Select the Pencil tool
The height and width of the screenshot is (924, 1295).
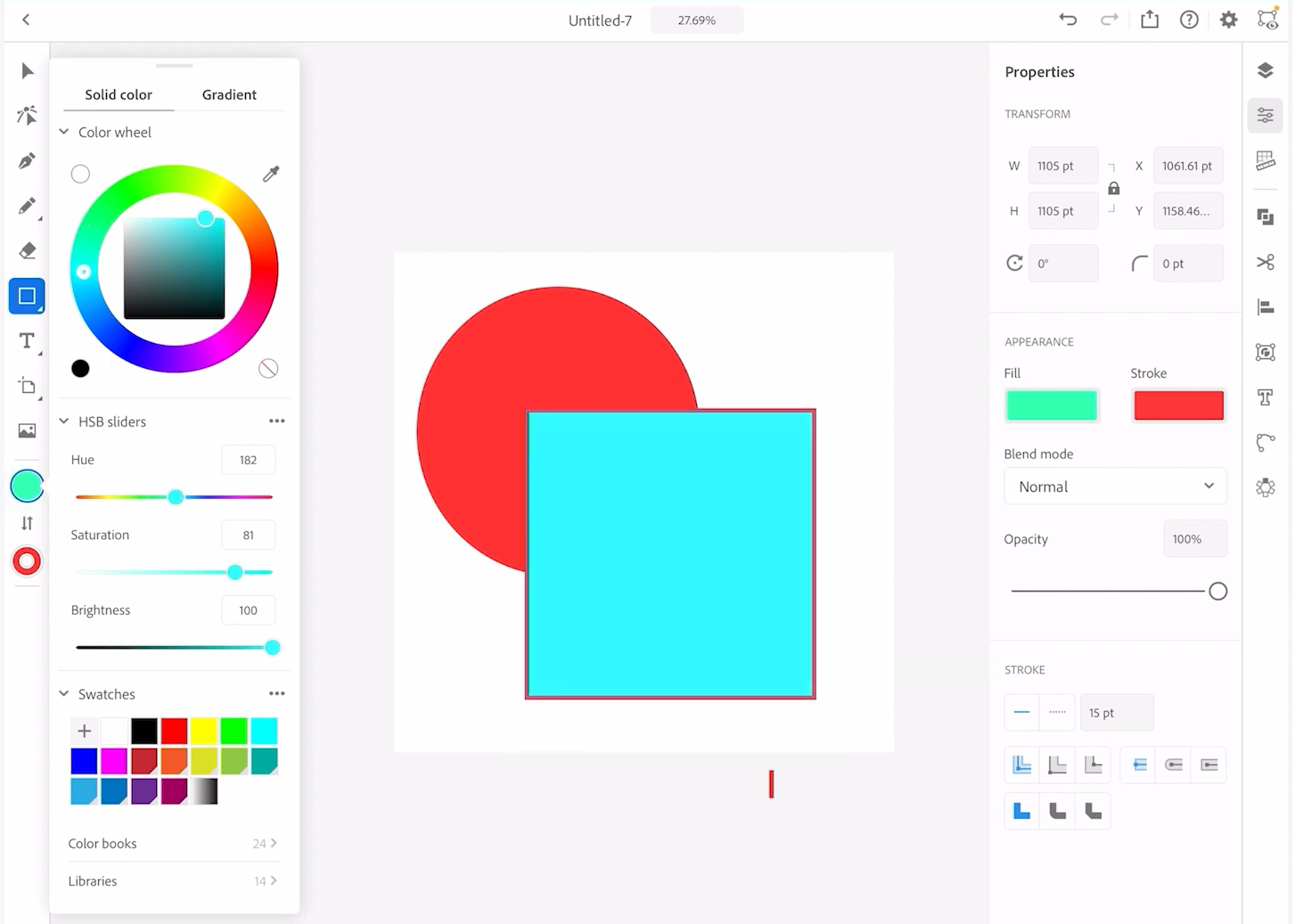(27, 206)
